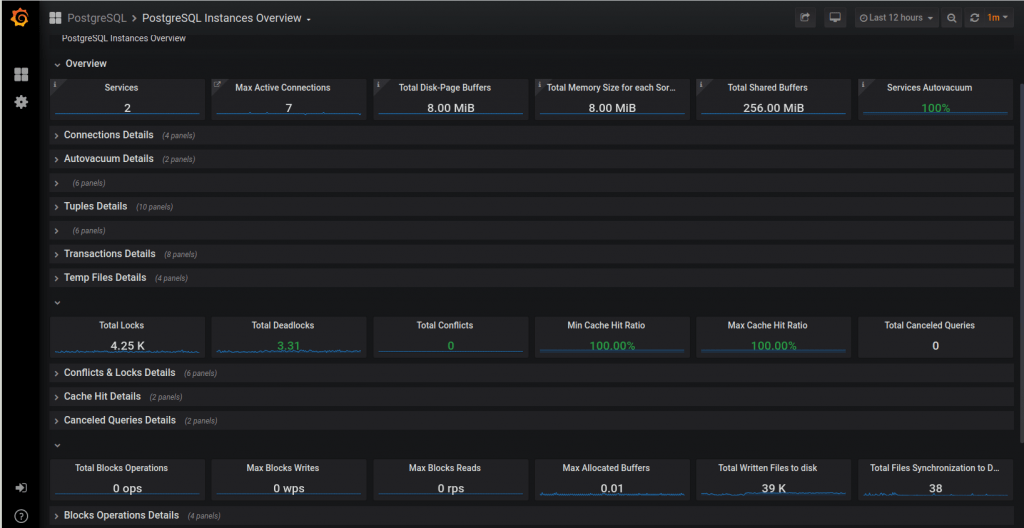Open the Max Active Connections panel title
1024x528 pixels.
coord(283,88)
